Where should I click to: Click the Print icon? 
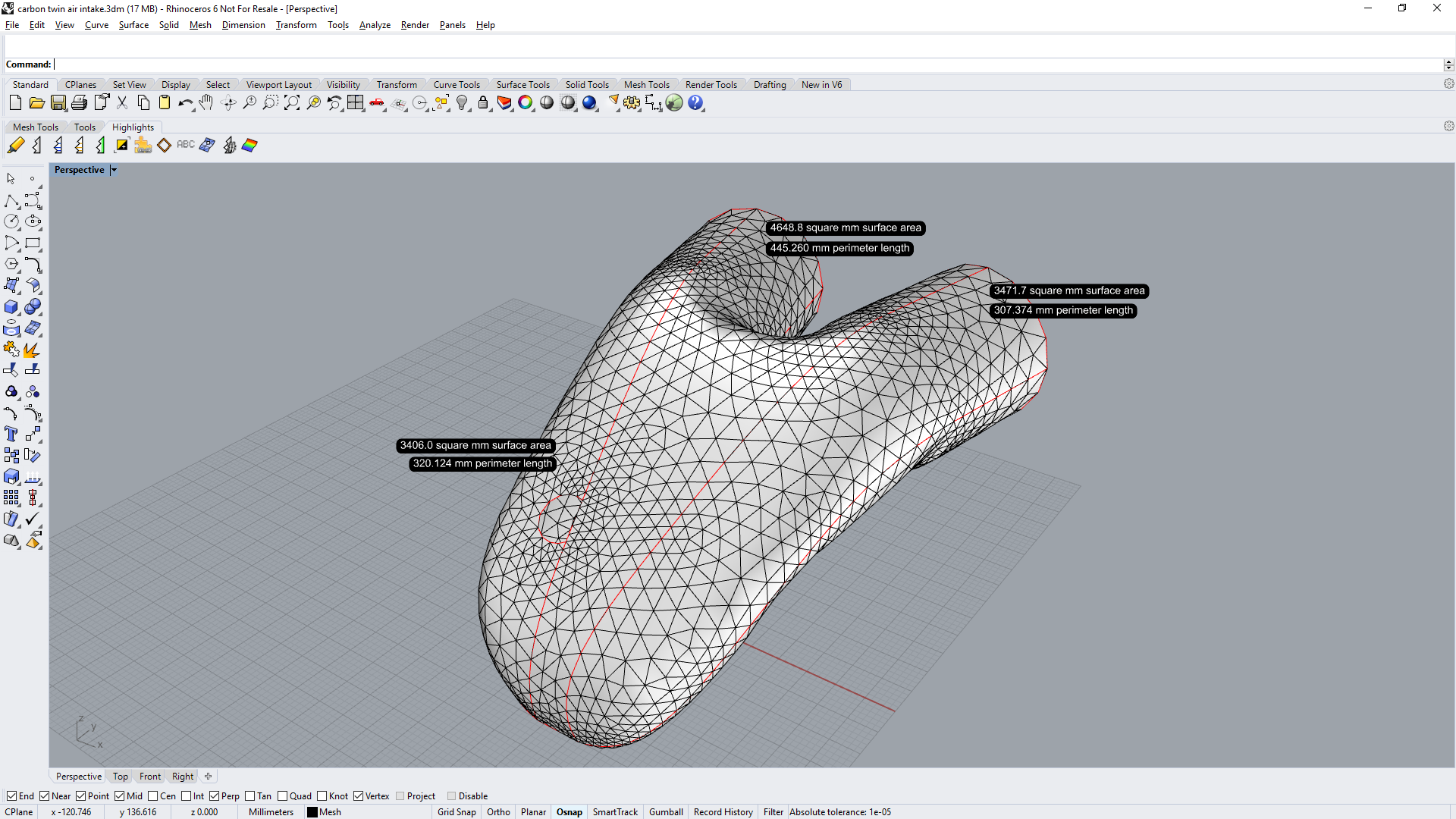79,103
